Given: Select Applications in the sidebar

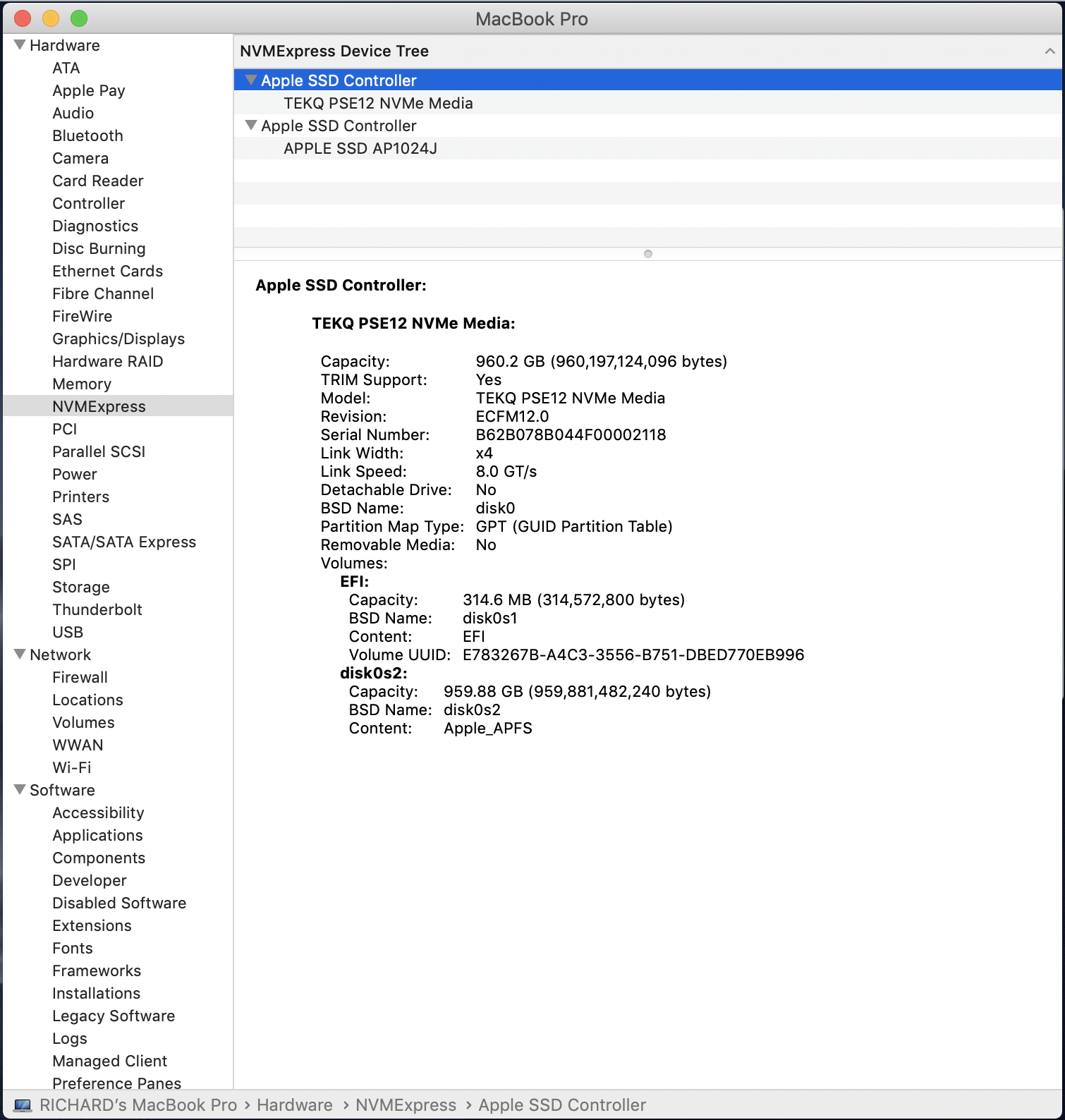Looking at the screenshot, I should [98, 835].
